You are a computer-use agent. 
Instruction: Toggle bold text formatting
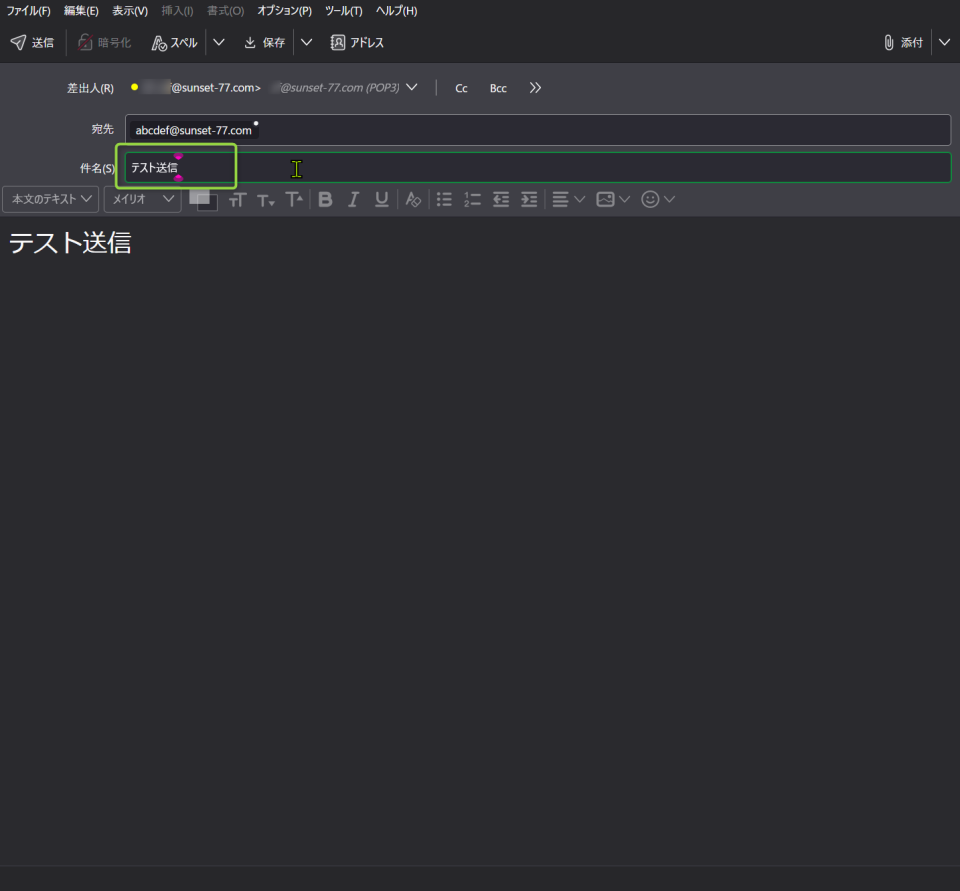(325, 199)
